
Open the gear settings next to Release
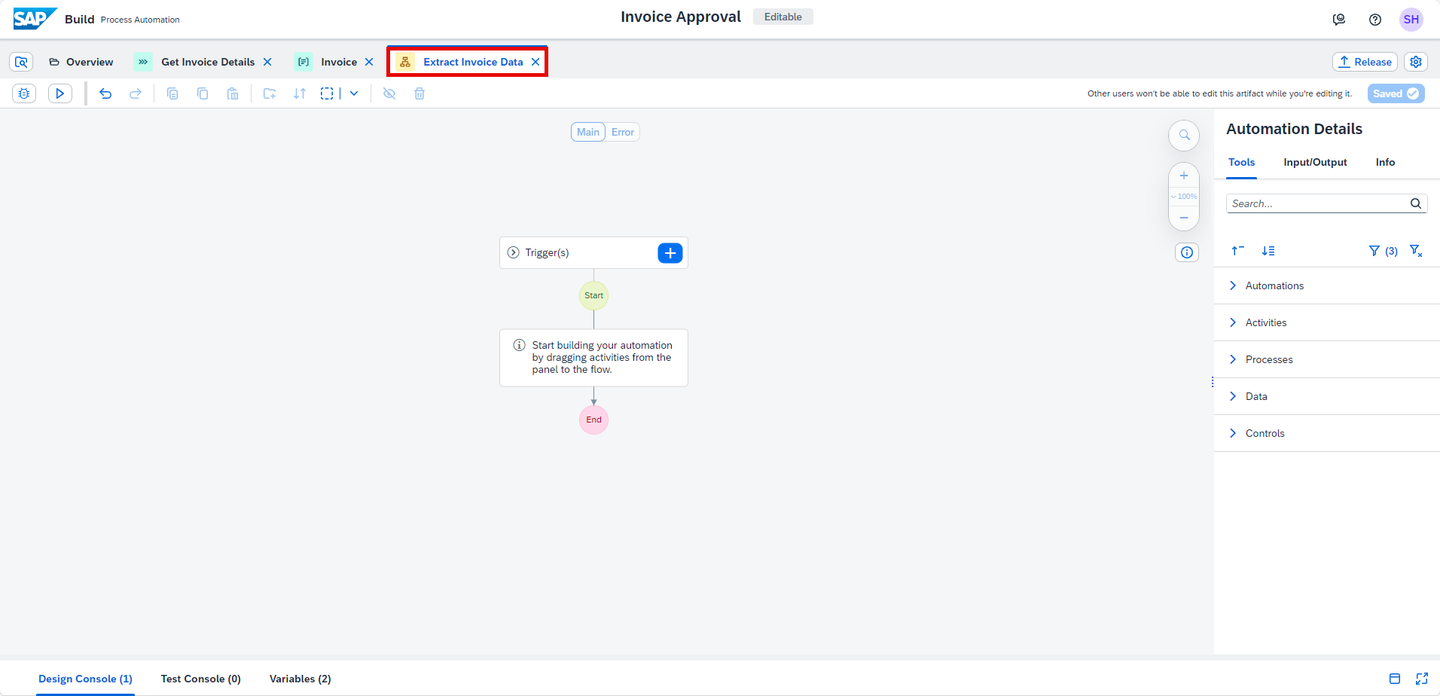pyautogui.click(x=1416, y=62)
